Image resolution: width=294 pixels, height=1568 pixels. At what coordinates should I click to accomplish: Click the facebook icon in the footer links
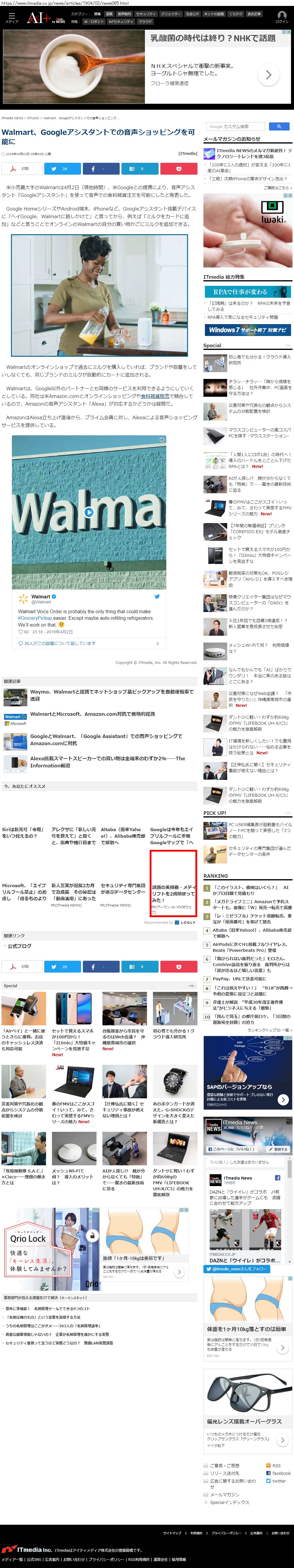[268, 1474]
